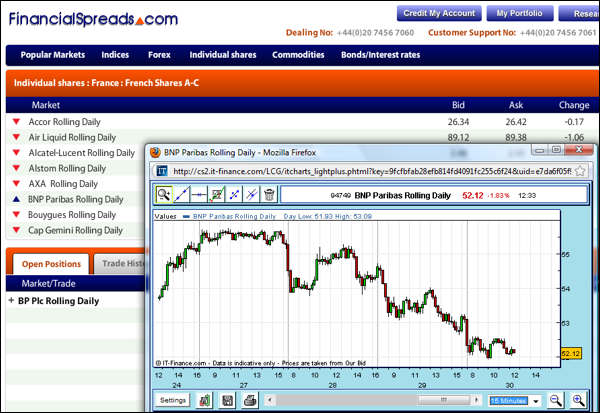Open the 15 Minutes timeframe dropdown

515,401
